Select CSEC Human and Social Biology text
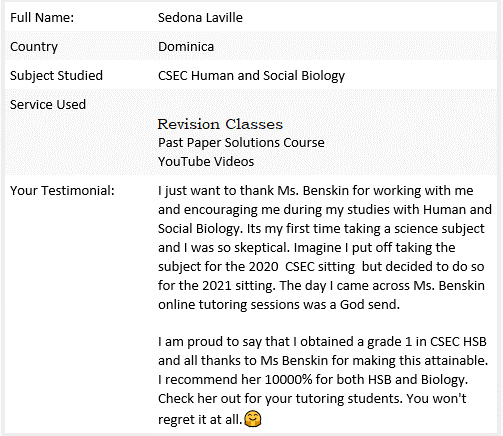The image size is (503, 436). pyautogui.click(x=251, y=76)
